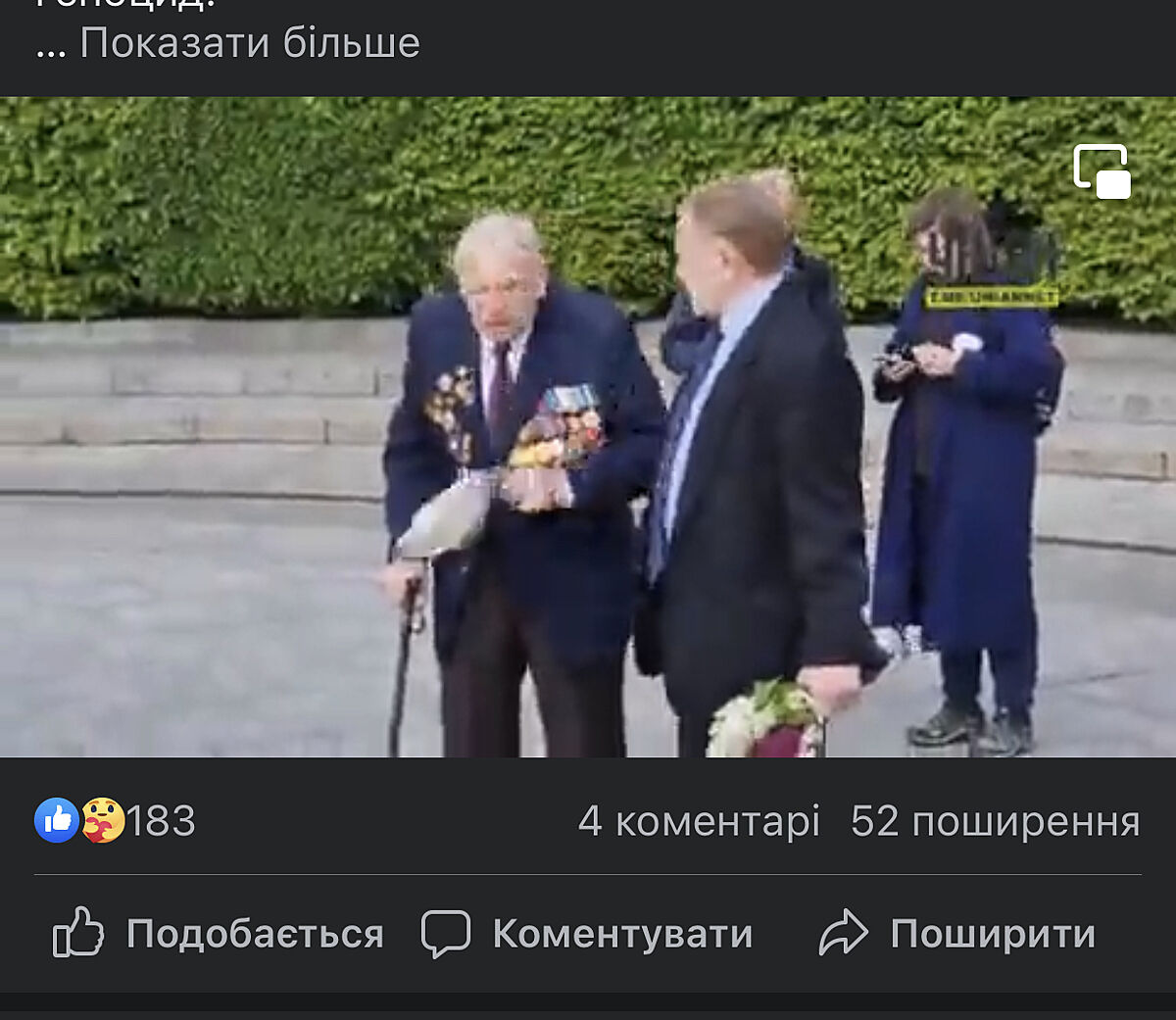Screen dimensions: 1176x1020
Task: Tap the share arrow icon beside Поширити
Action: (844, 932)
